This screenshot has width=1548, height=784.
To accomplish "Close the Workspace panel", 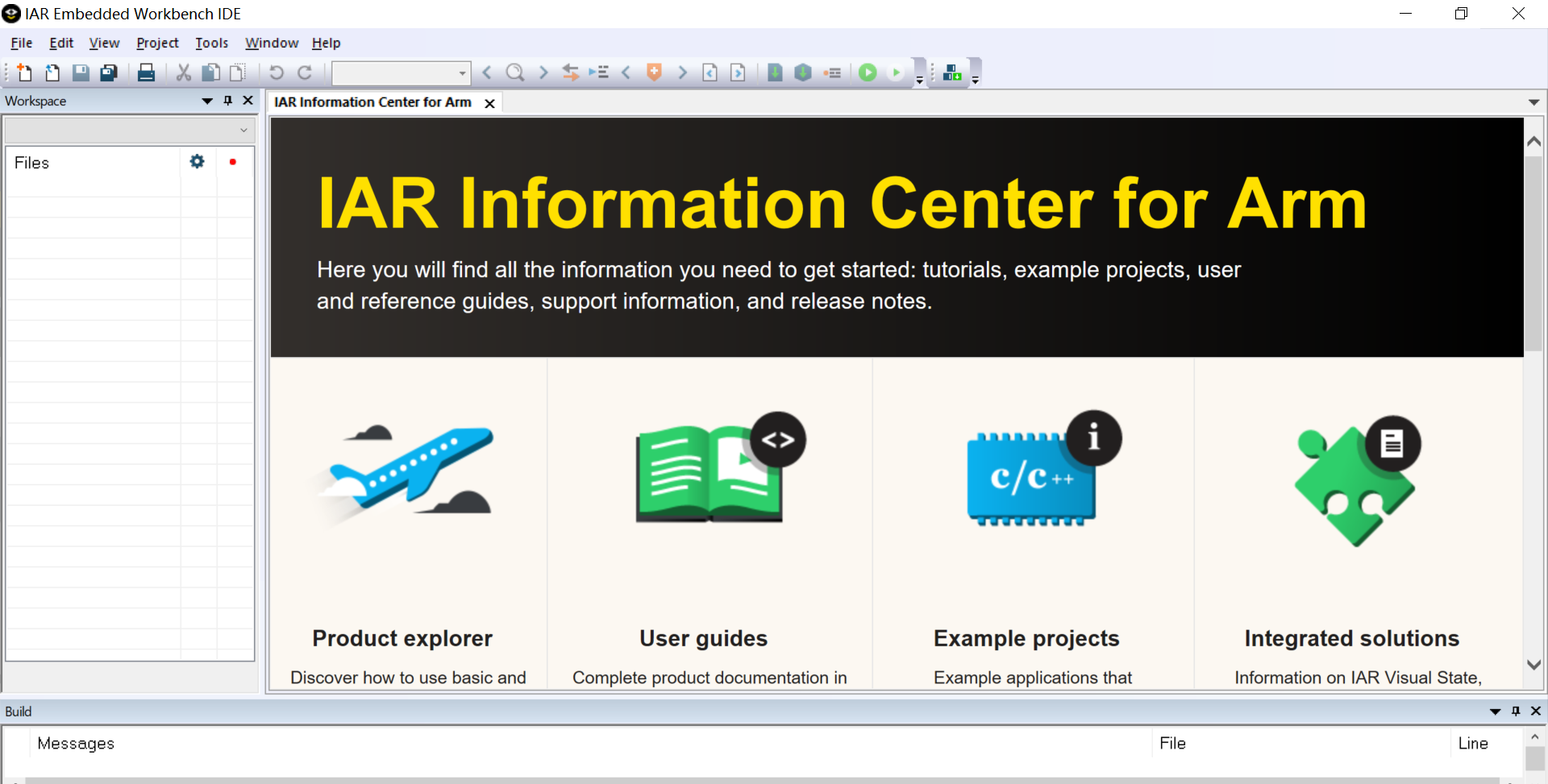I will pos(248,101).
